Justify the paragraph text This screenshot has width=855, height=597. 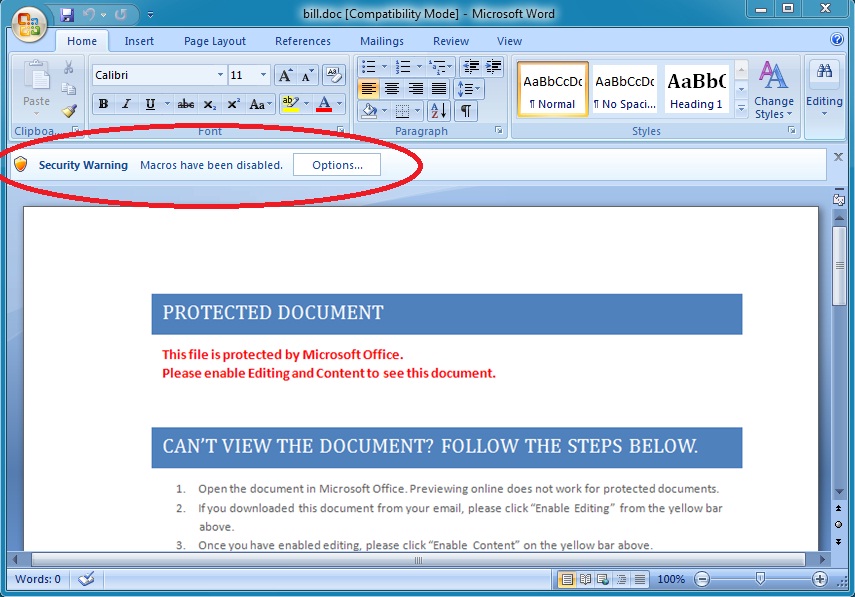coord(439,89)
